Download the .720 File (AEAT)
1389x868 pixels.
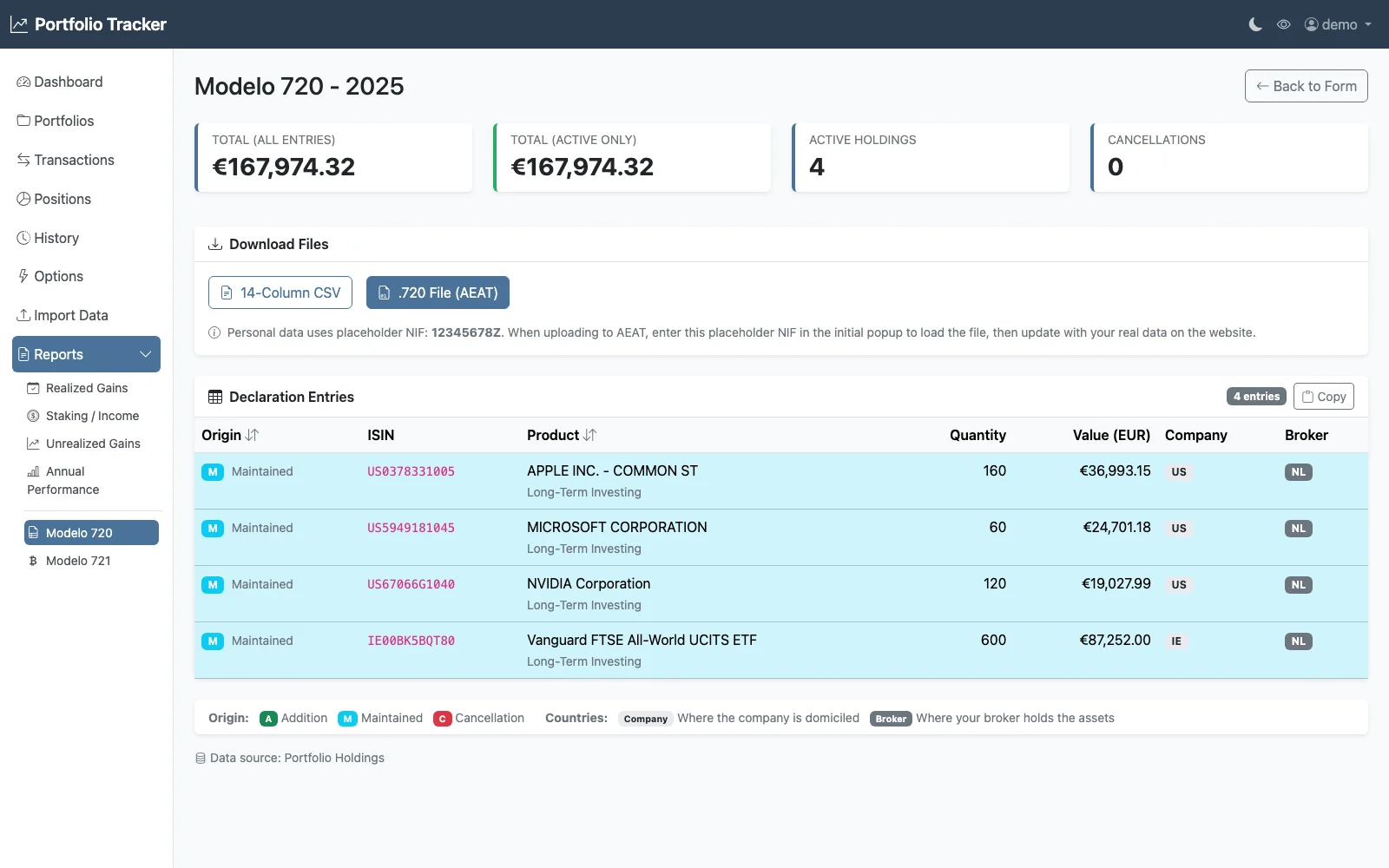438,293
